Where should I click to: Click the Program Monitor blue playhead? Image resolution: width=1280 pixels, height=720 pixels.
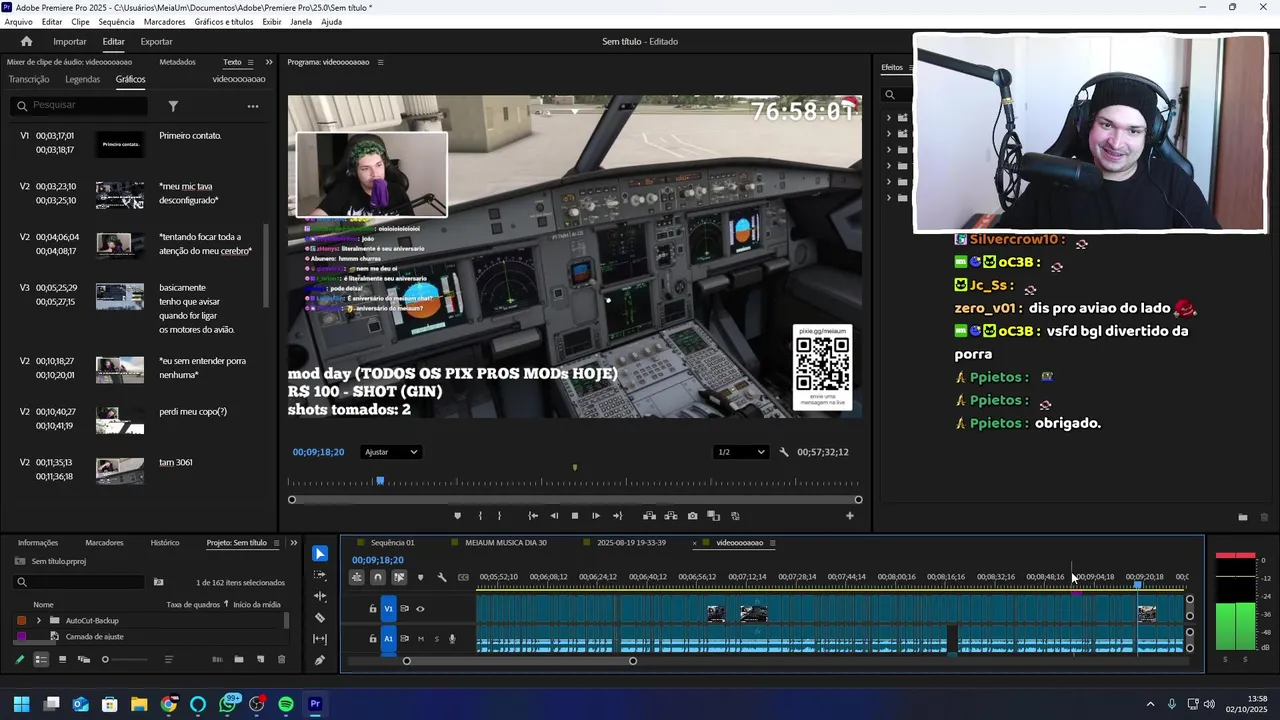tap(379, 481)
